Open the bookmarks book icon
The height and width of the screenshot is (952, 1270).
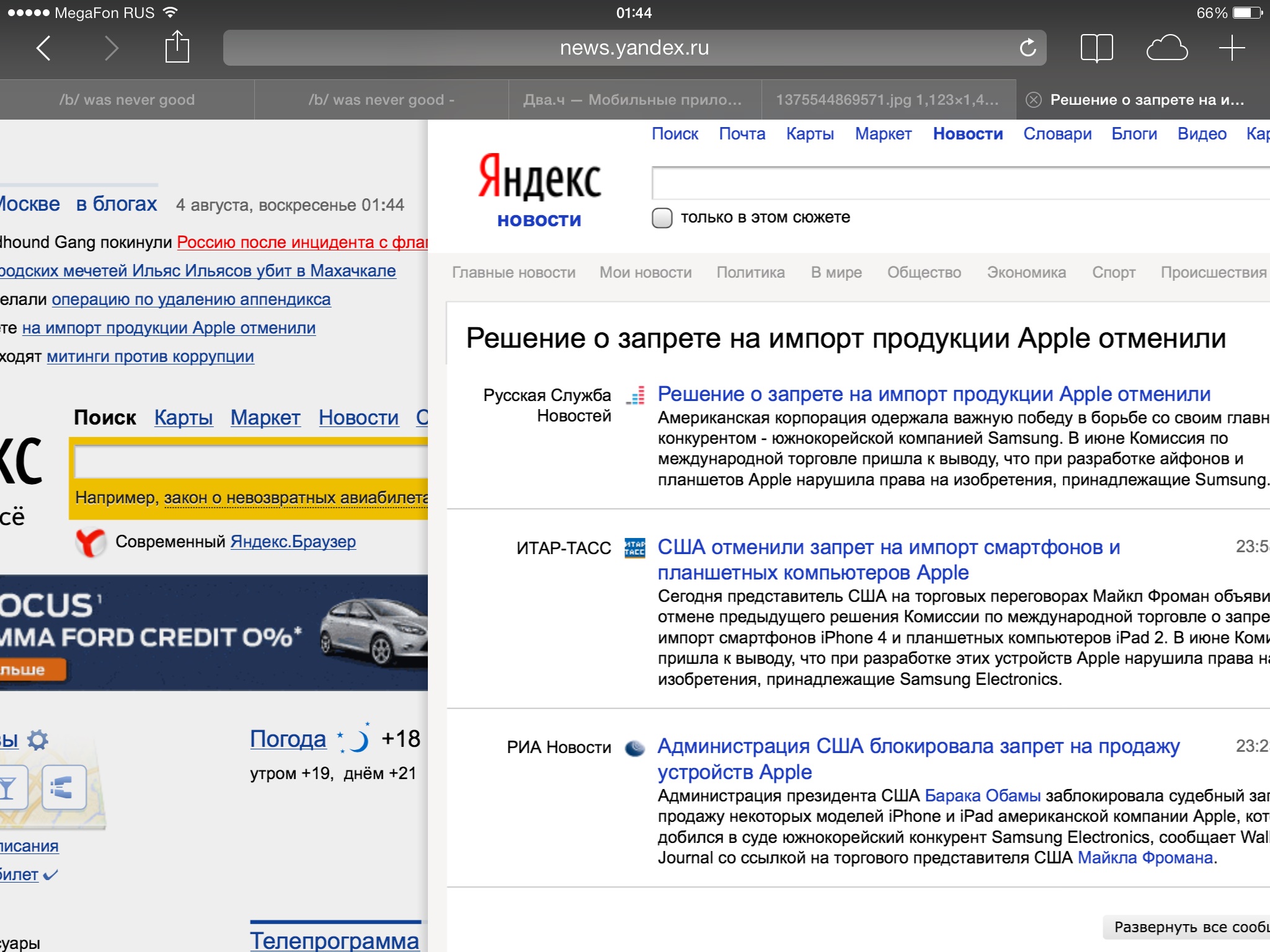coord(1096,48)
